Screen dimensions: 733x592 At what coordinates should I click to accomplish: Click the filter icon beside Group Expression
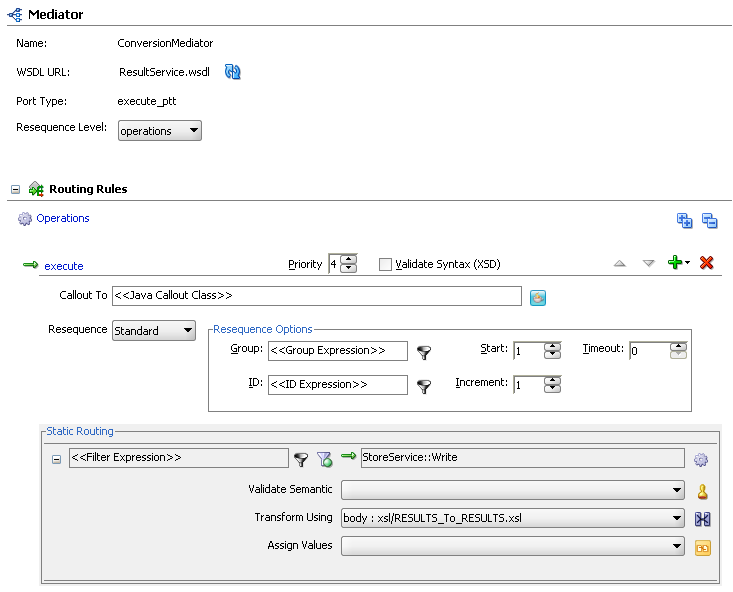tap(424, 352)
